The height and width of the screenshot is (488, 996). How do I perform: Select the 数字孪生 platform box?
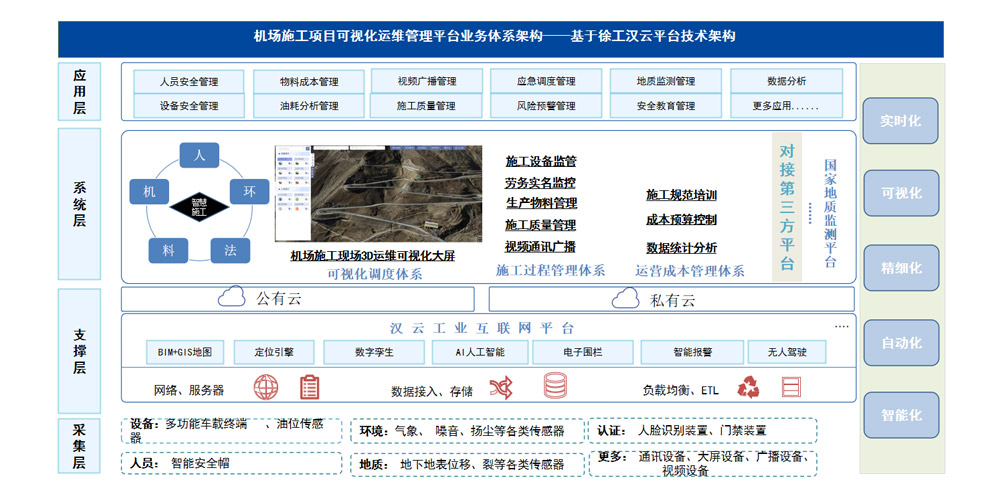click(x=373, y=352)
